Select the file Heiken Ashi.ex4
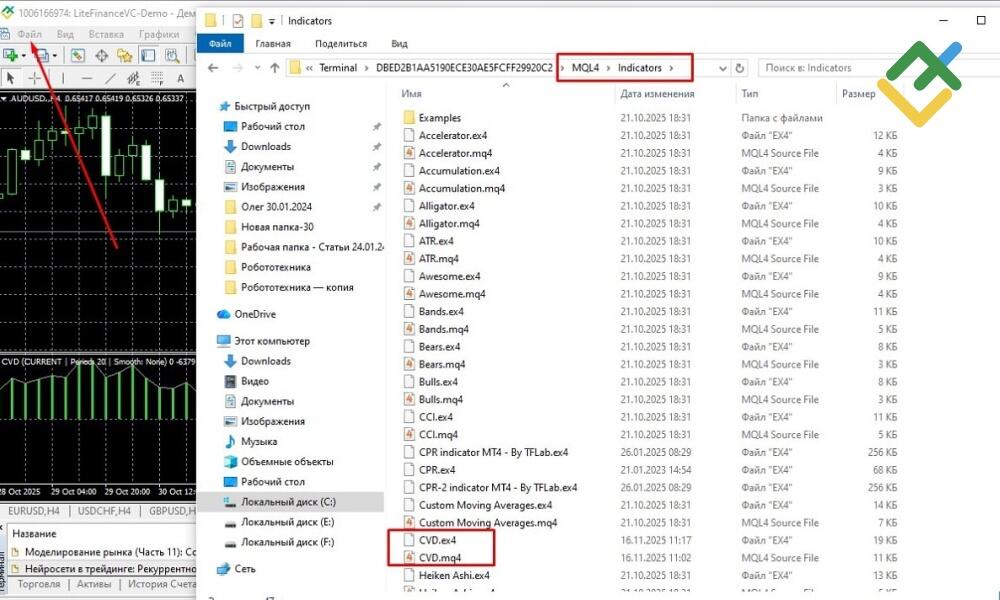Screen dimensions: 1000x600 coord(454,575)
